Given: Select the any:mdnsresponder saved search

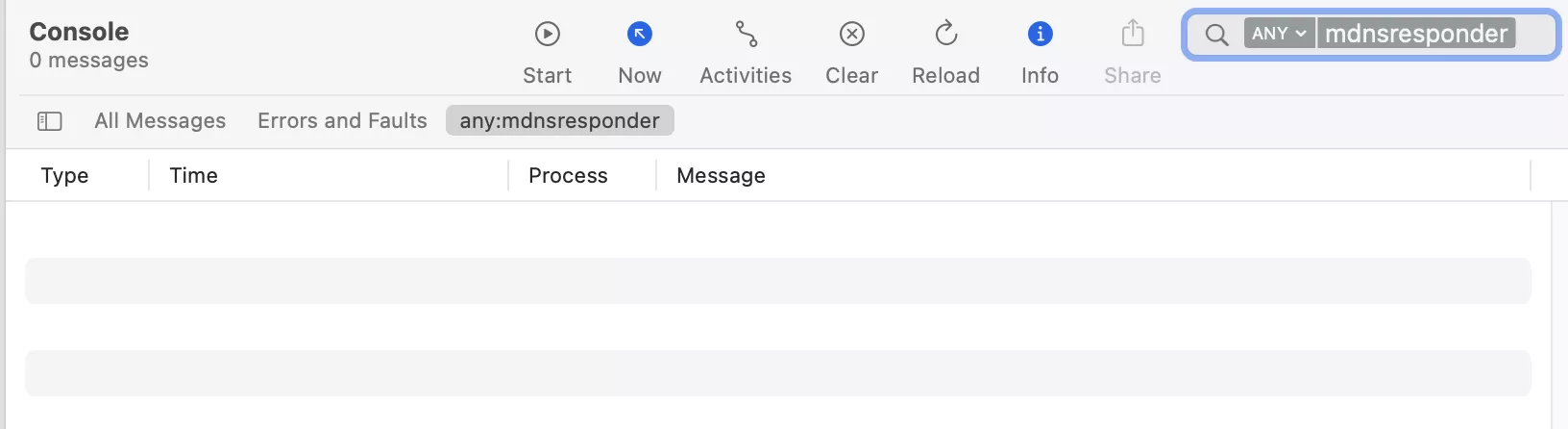Looking at the screenshot, I should (x=559, y=121).
